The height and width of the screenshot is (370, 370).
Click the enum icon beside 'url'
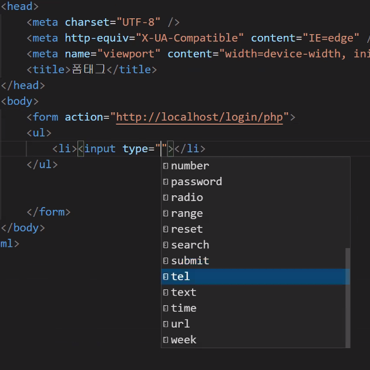coord(166,324)
